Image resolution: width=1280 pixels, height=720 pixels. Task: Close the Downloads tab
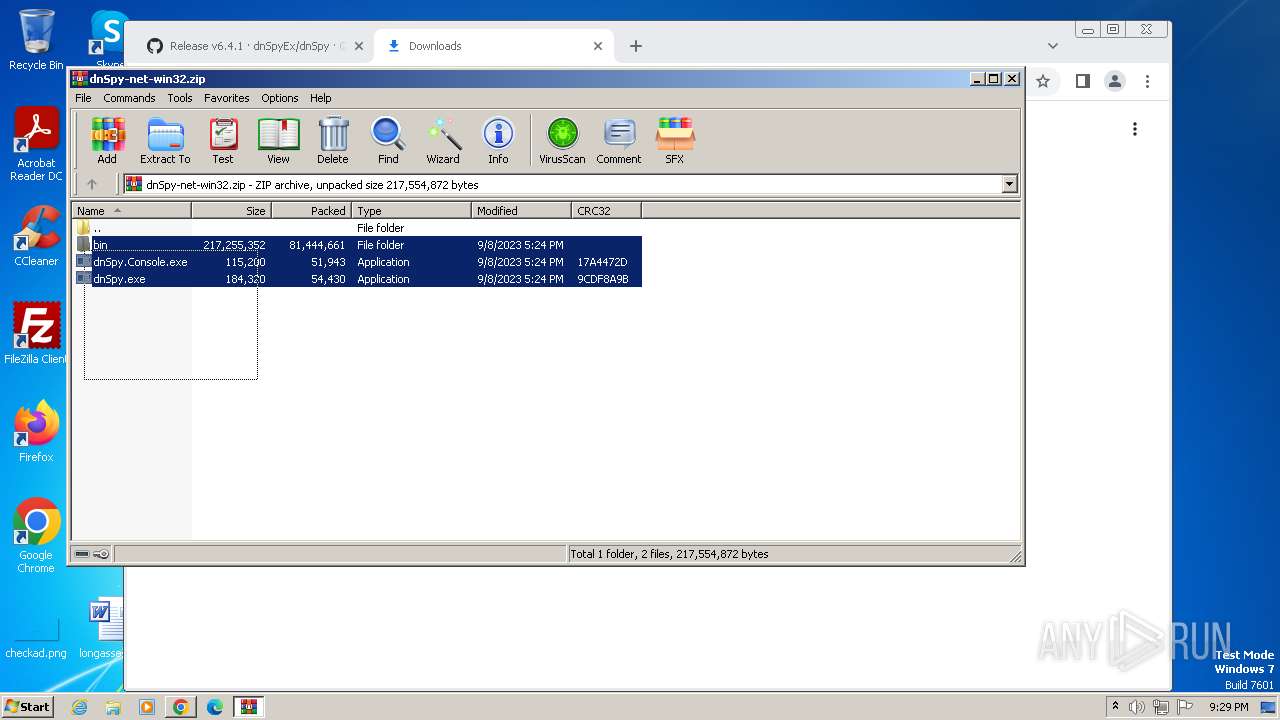(598, 46)
